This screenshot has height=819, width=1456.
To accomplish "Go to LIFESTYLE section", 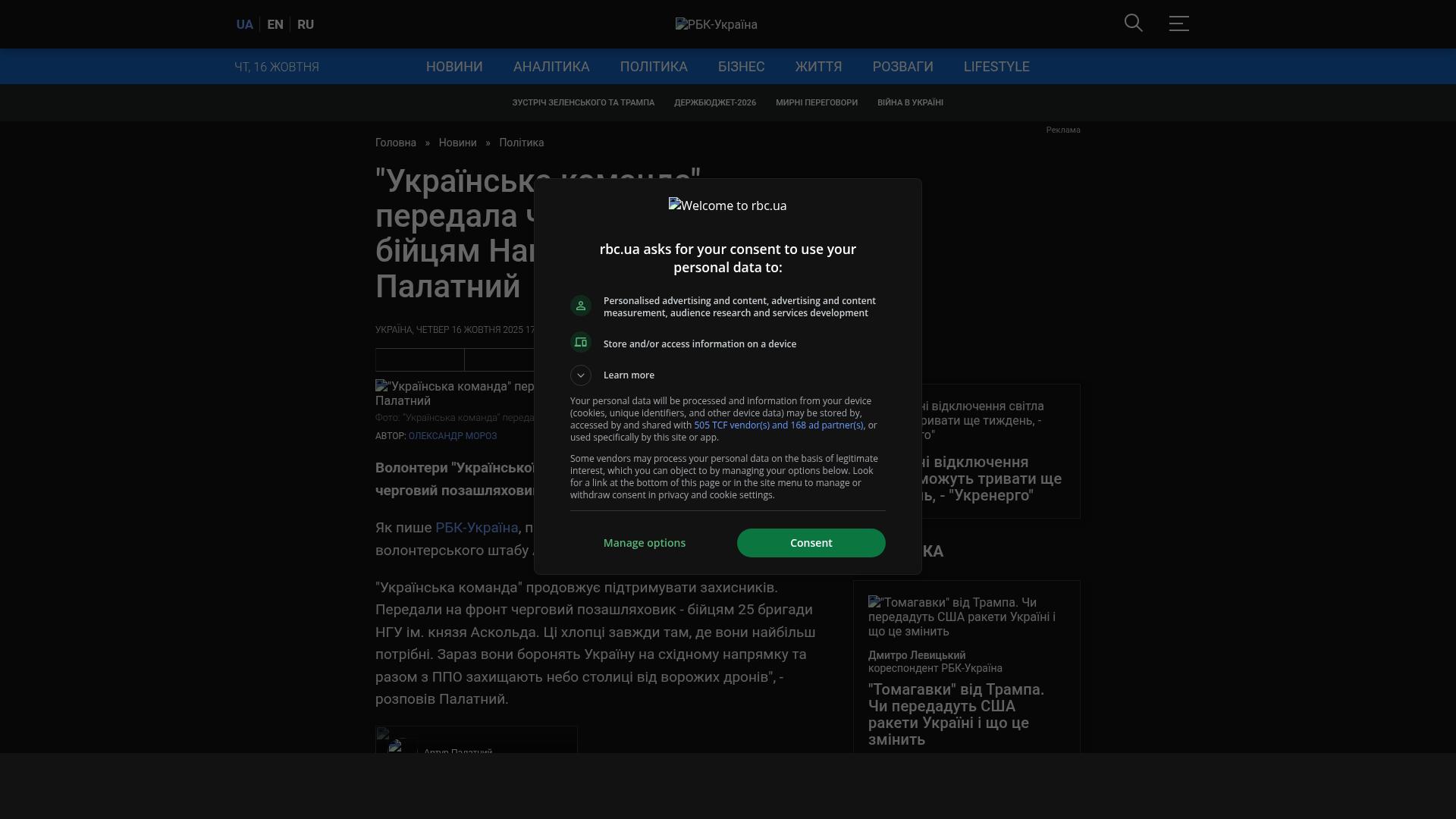I will [996, 67].
